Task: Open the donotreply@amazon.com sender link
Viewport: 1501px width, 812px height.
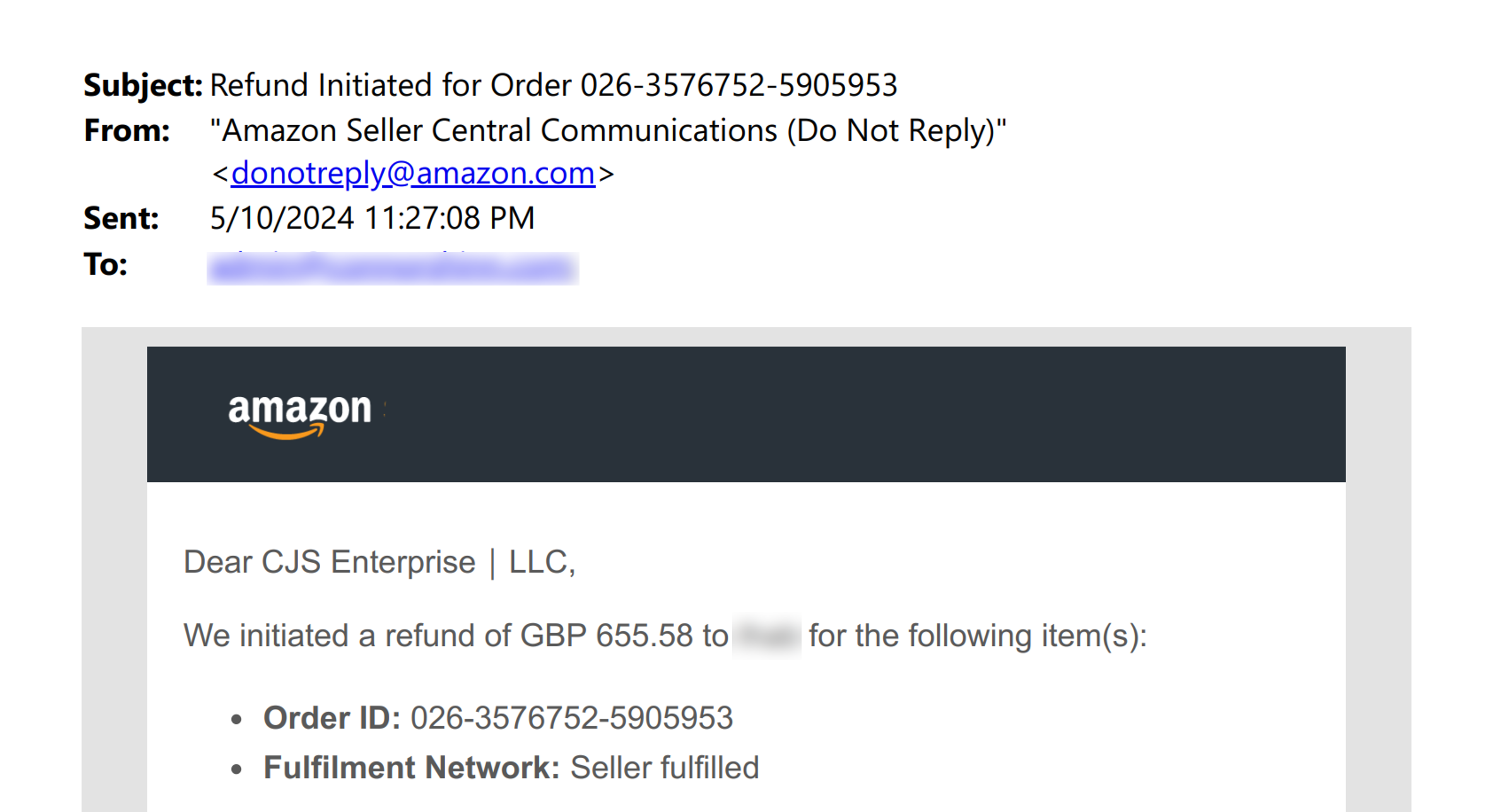Action: [x=413, y=174]
